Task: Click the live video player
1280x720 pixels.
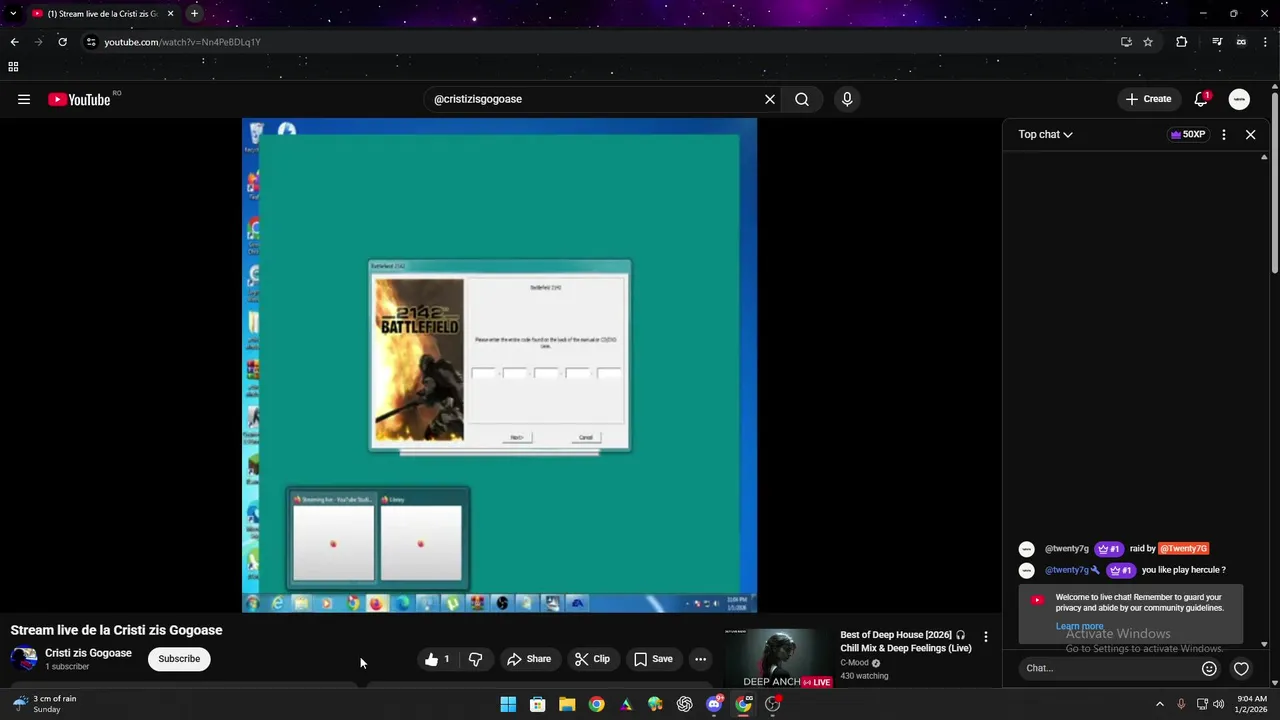Action: [x=499, y=365]
